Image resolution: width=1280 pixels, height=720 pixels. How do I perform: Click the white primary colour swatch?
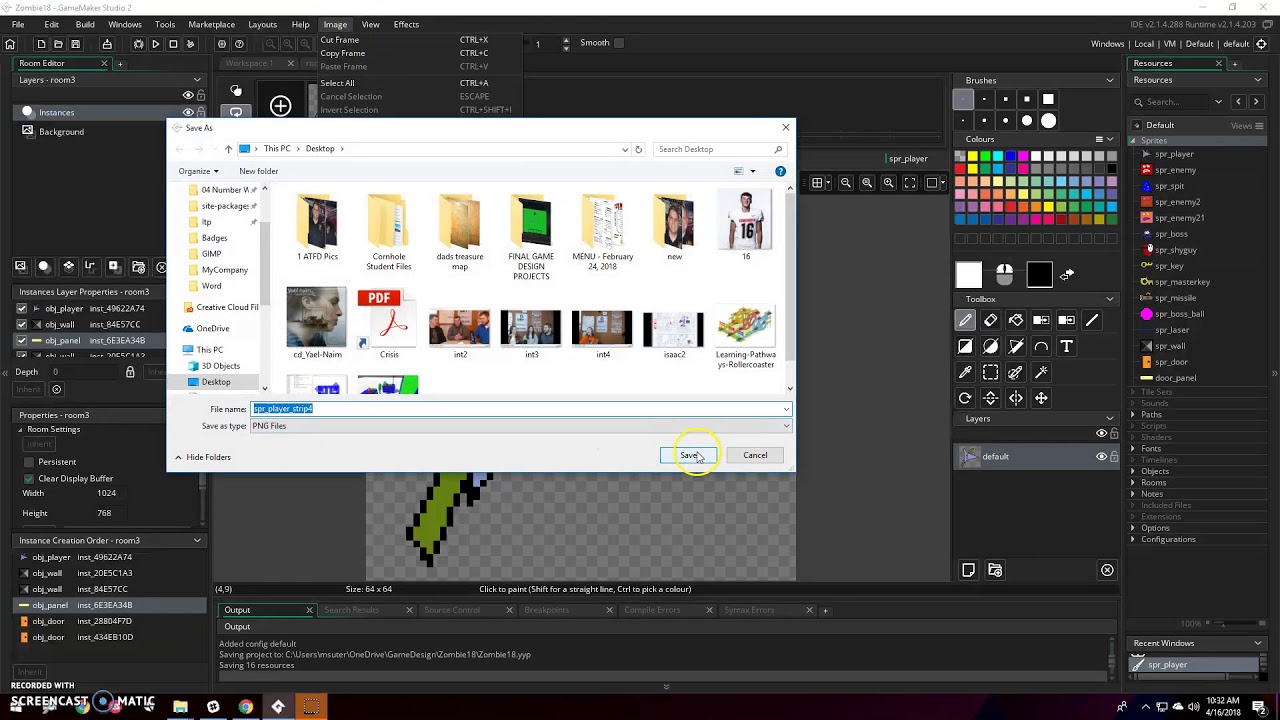coord(969,274)
